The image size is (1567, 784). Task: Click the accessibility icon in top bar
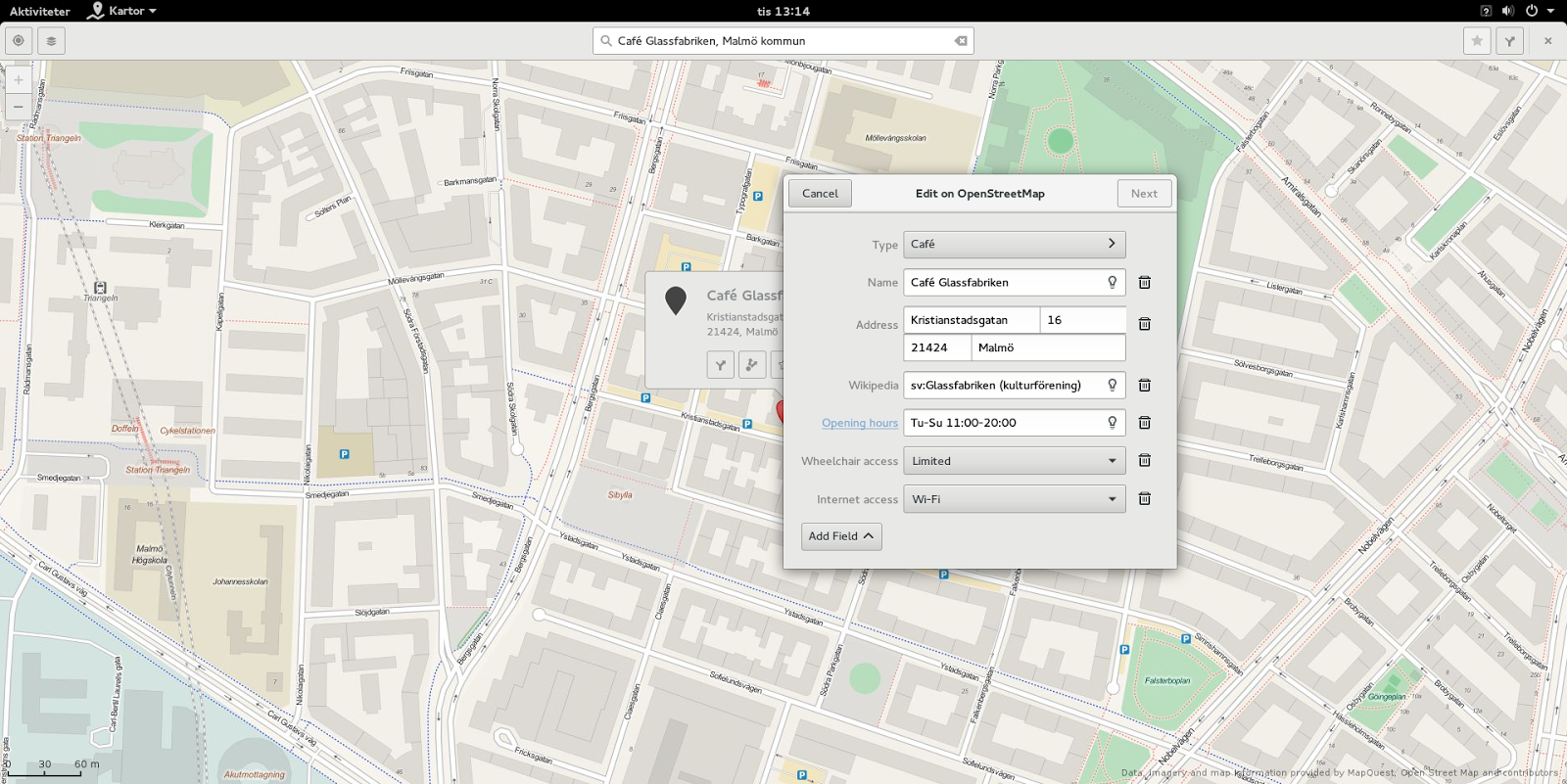point(1486,11)
